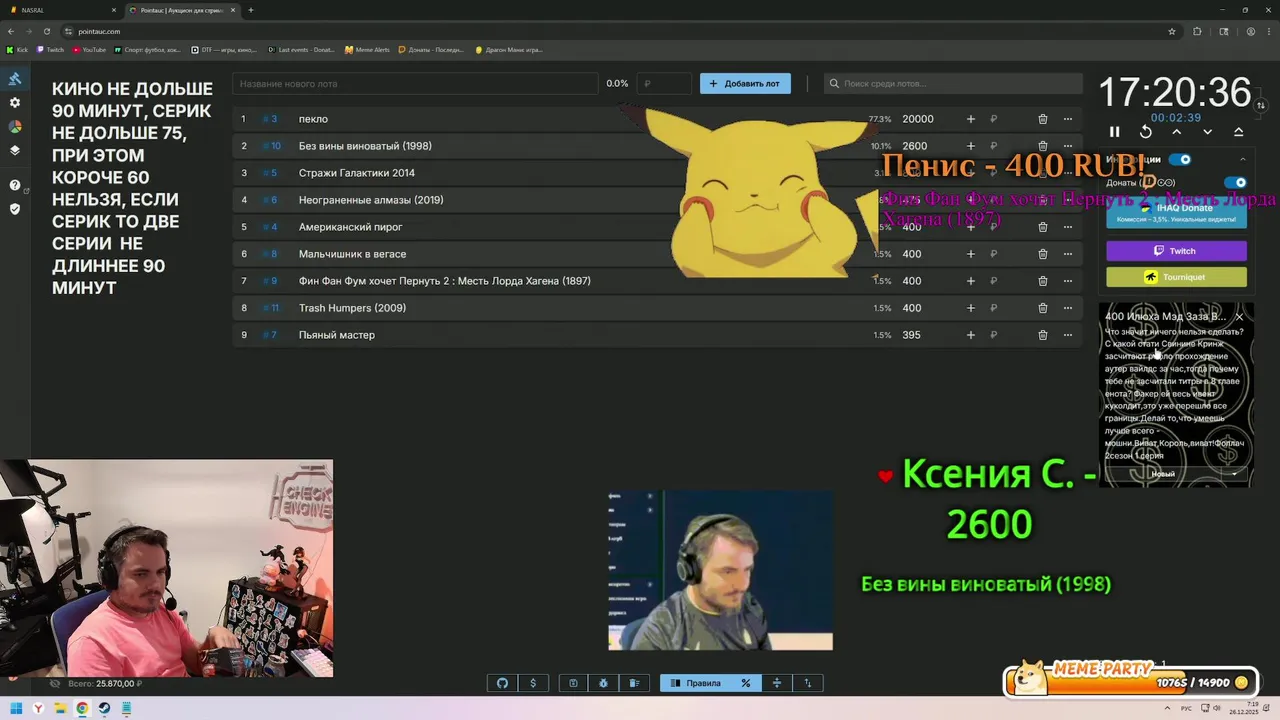Open more options for Trash Humpers lot
The image size is (1280, 720).
tap(1068, 308)
